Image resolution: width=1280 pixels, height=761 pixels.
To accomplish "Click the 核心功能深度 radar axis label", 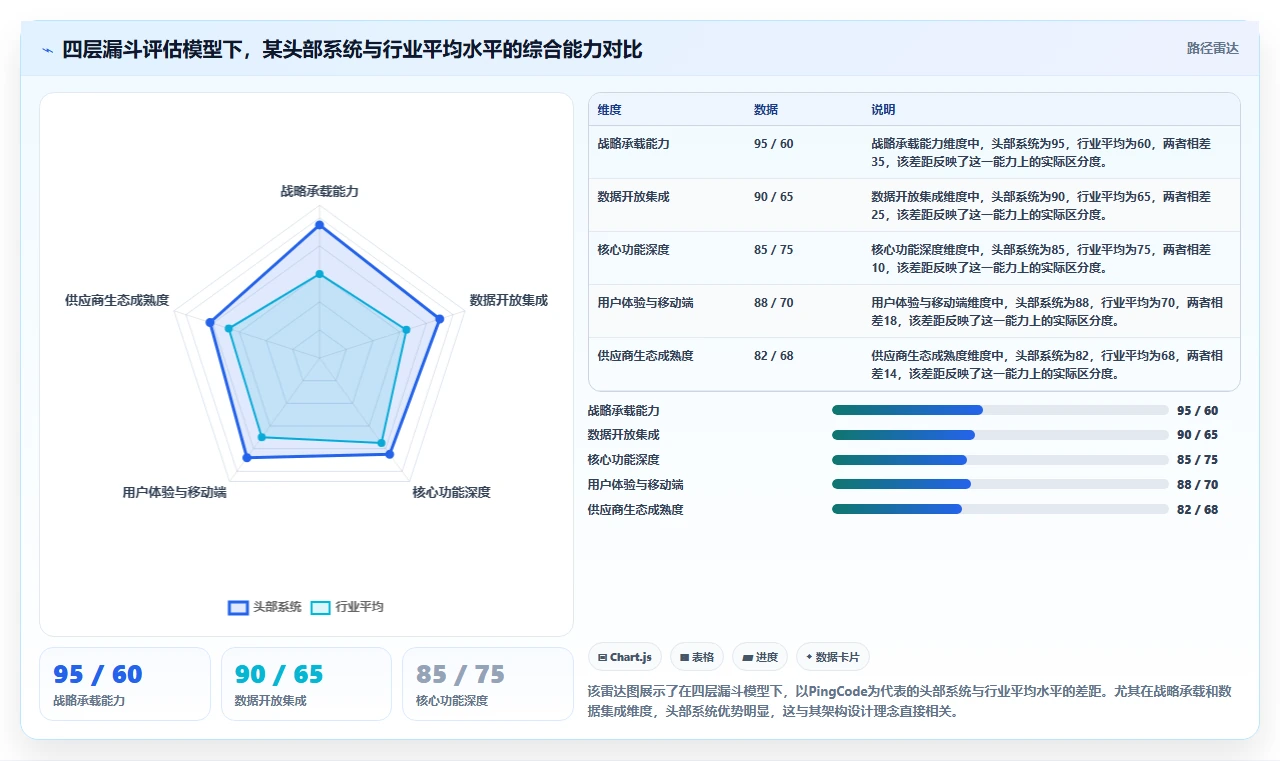I will tap(452, 492).
